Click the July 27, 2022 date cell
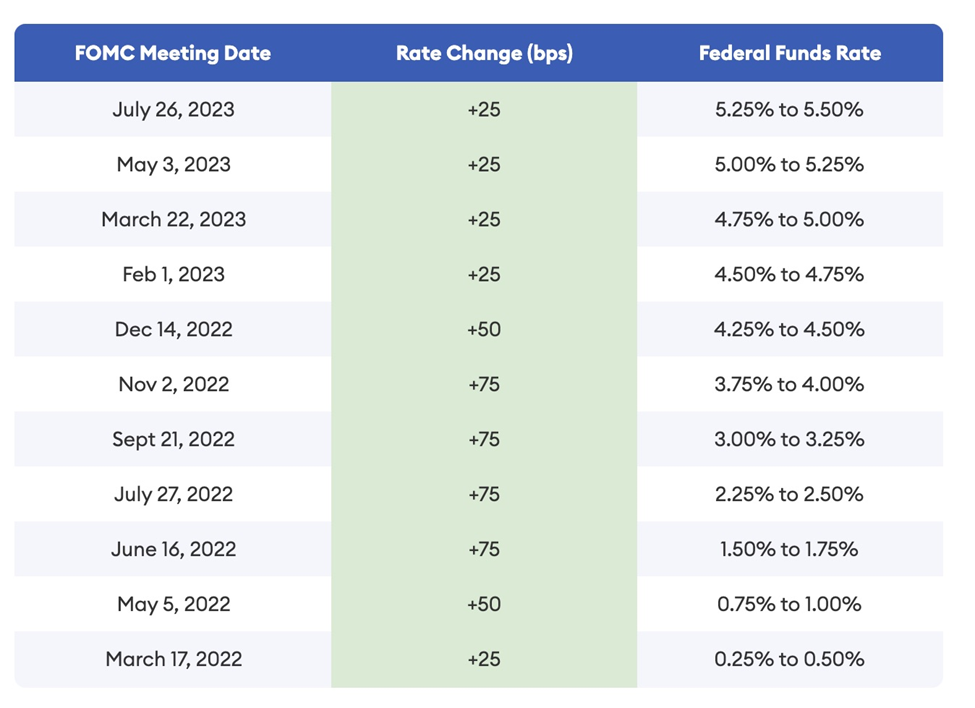Screen dimensions: 975x708 pyautogui.click(x=173, y=494)
